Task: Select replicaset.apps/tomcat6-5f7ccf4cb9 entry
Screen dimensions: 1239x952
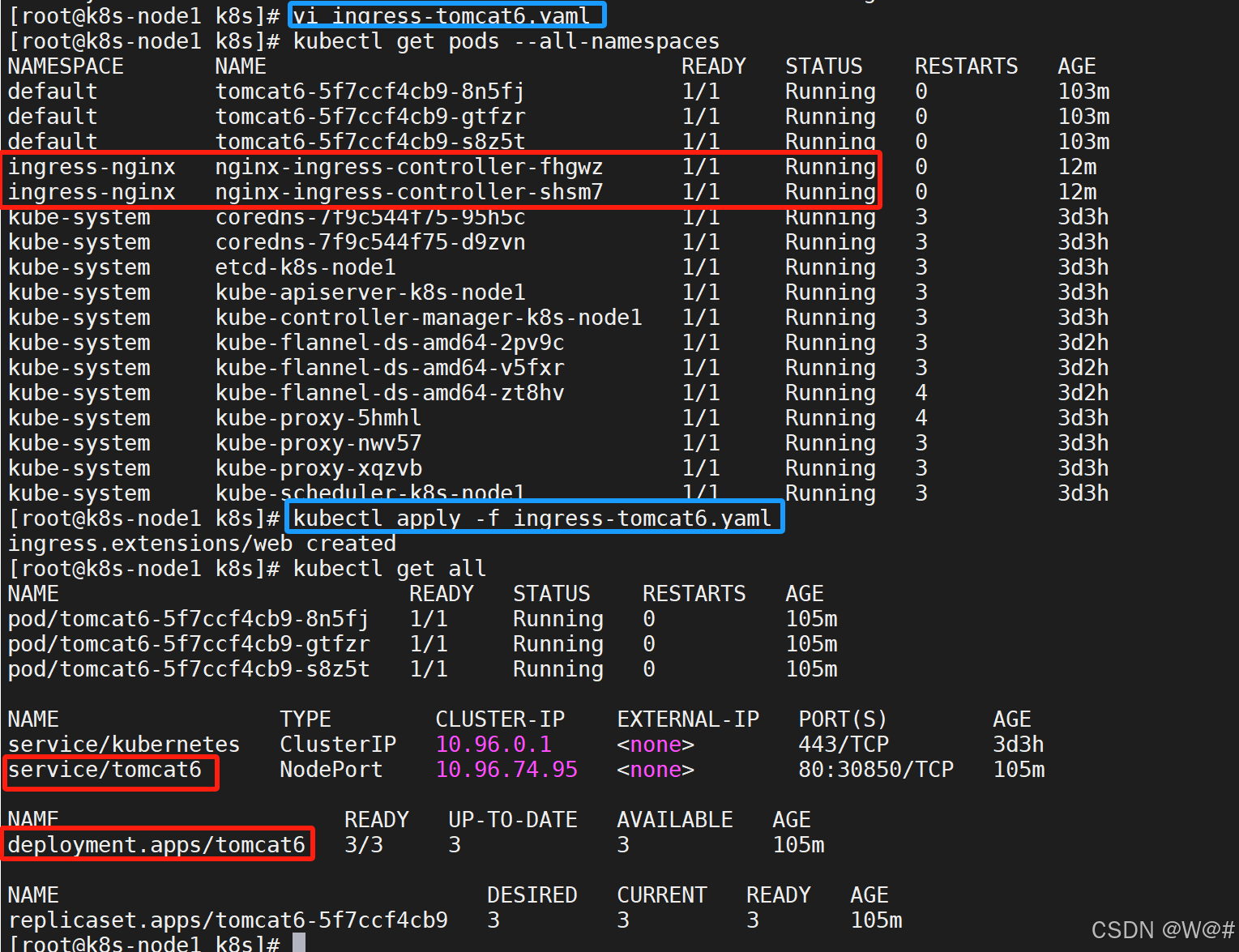Action: pyautogui.click(x=228, y=920)
